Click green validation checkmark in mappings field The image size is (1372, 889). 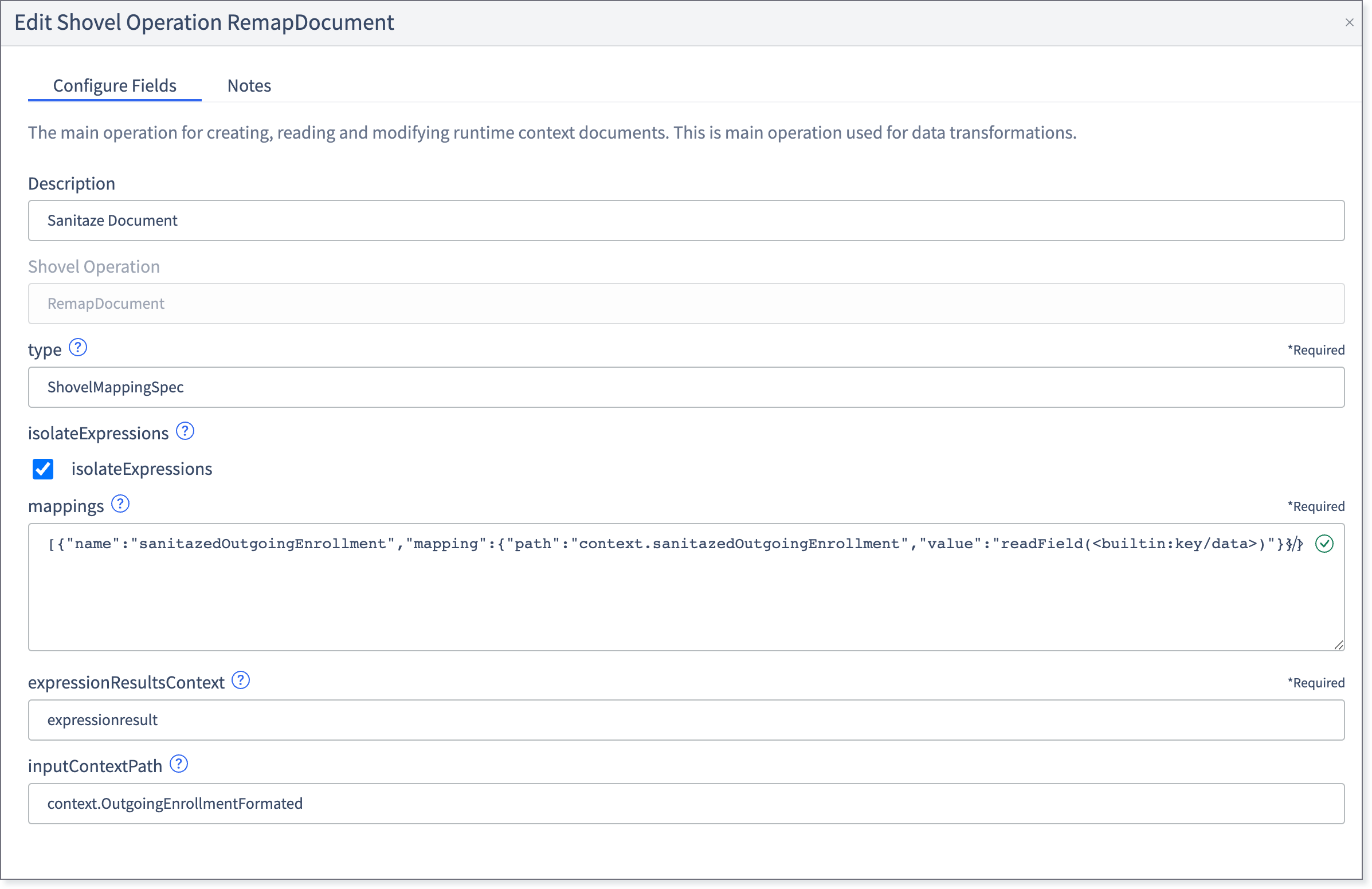1325,544
